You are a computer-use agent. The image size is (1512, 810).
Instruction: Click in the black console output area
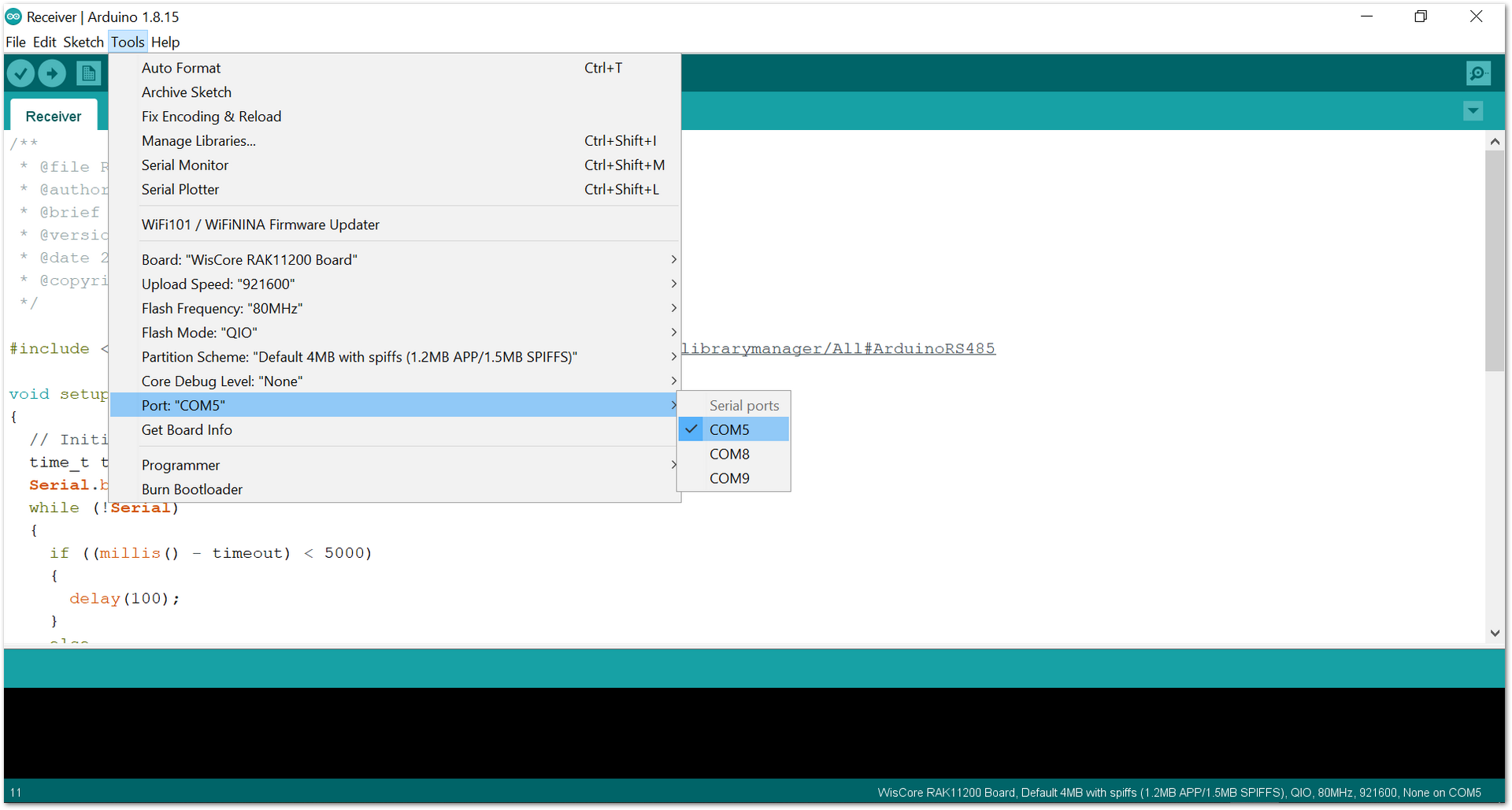tap(754, 733)
